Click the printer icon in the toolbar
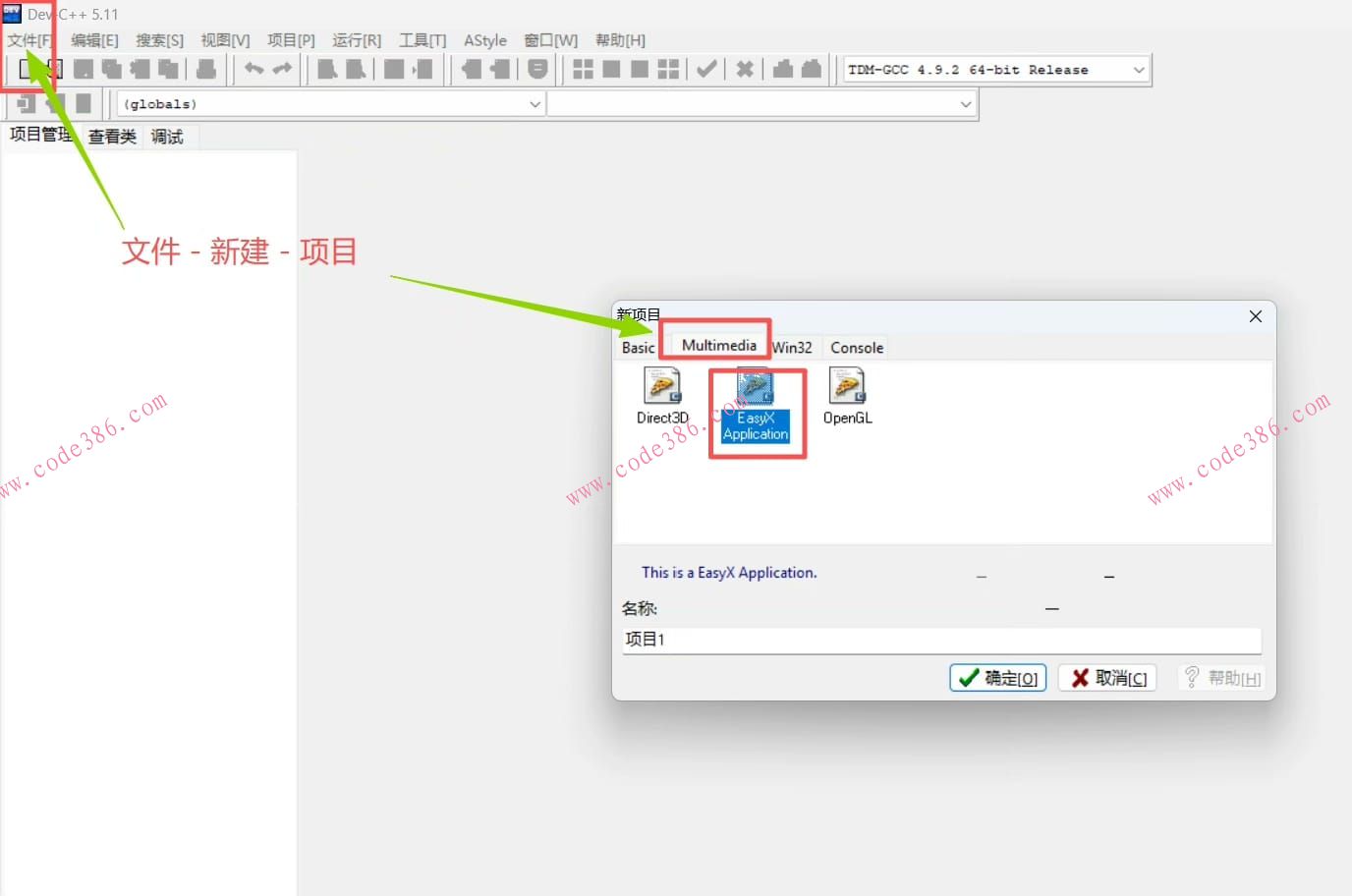 click(206, 69)
